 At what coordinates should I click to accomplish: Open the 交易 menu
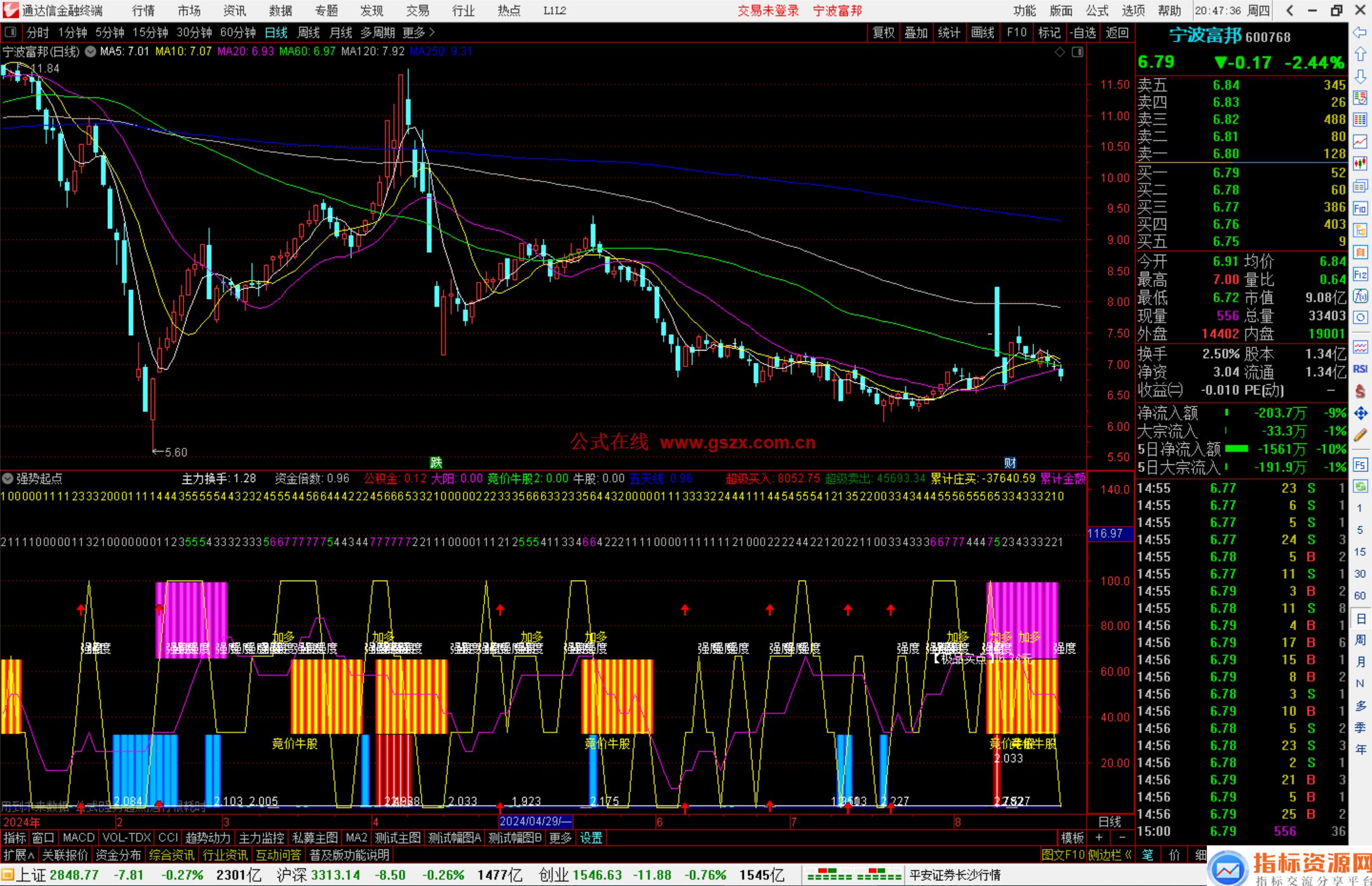click(x=417, y=11)
